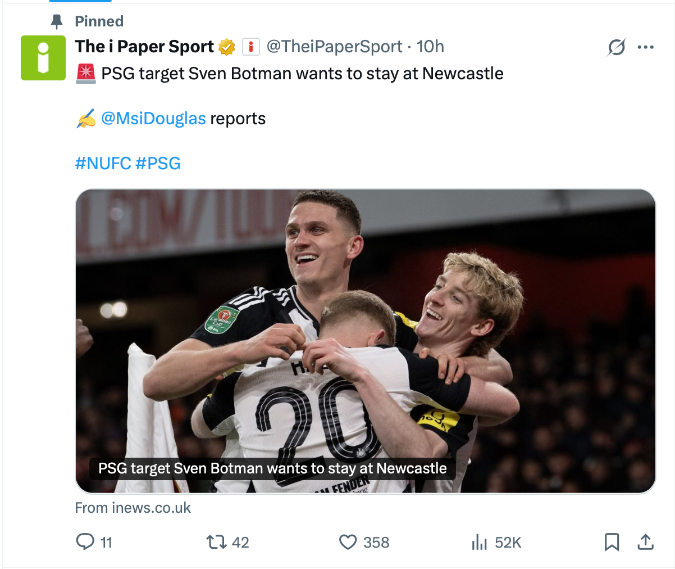Screen dimensions: 675x569
Task: Open the 10h timestamp link
Action: (430, 47)
